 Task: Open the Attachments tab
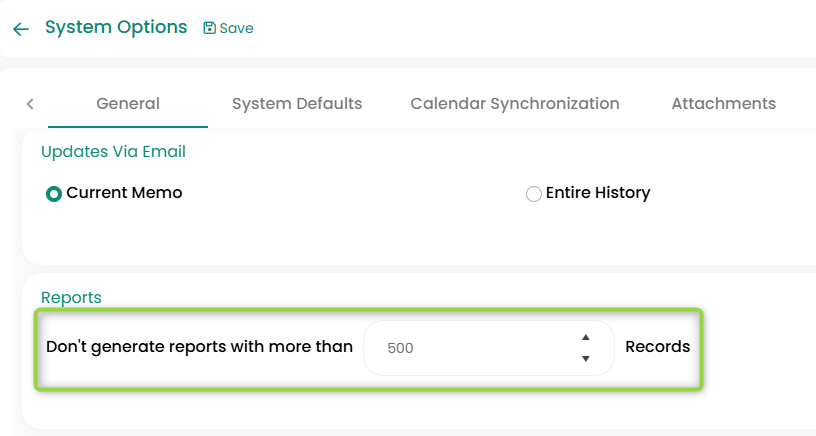(724, 104)
